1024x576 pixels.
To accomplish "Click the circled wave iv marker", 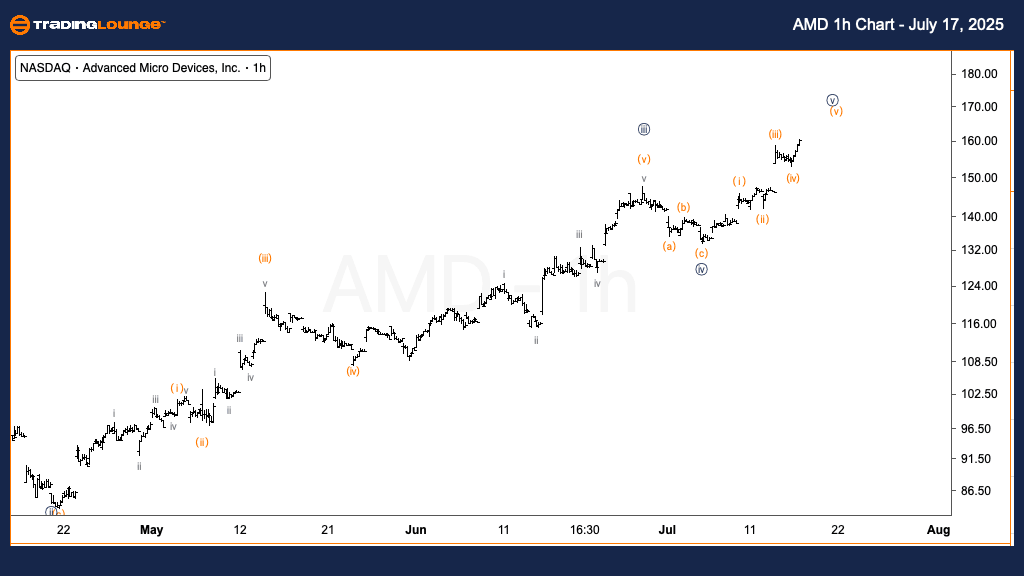I will pyautogui.click(x=701, y=269).
